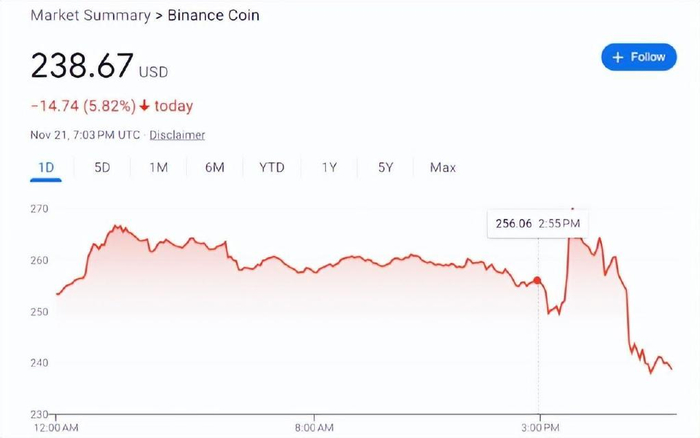The image size is (700, 438).
Task: Click the plus icon in Follow button
Action: [618, 57]
